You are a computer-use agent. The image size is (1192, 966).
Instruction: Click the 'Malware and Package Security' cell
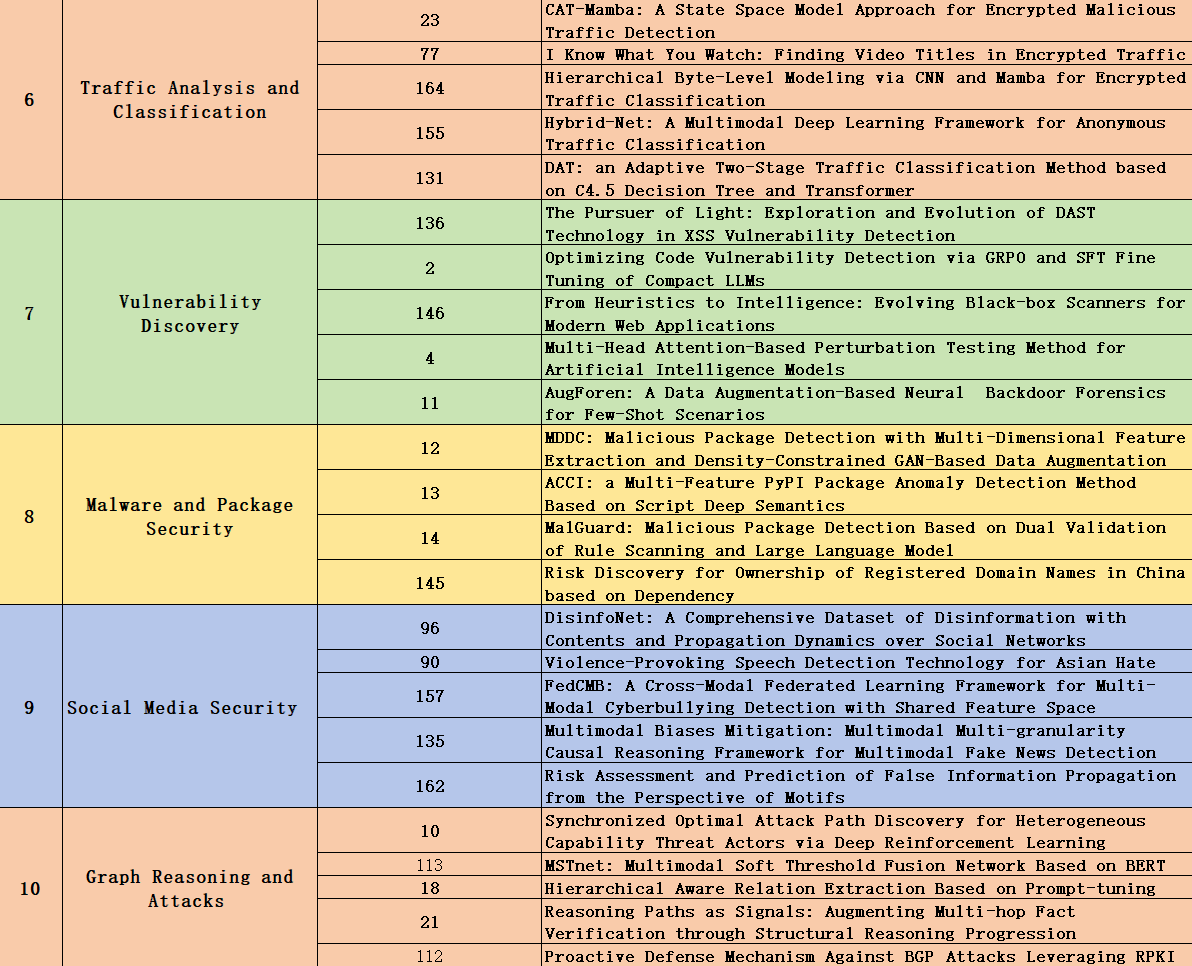[190, 516]
